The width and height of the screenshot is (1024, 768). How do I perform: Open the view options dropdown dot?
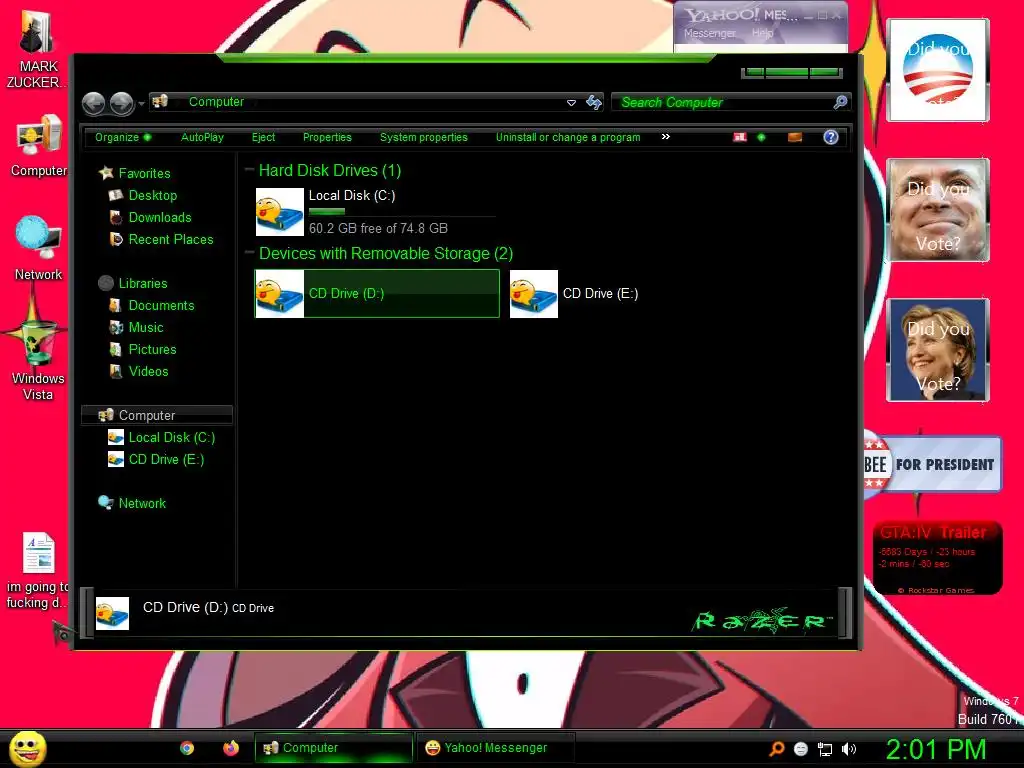click(x=761, y=137)
